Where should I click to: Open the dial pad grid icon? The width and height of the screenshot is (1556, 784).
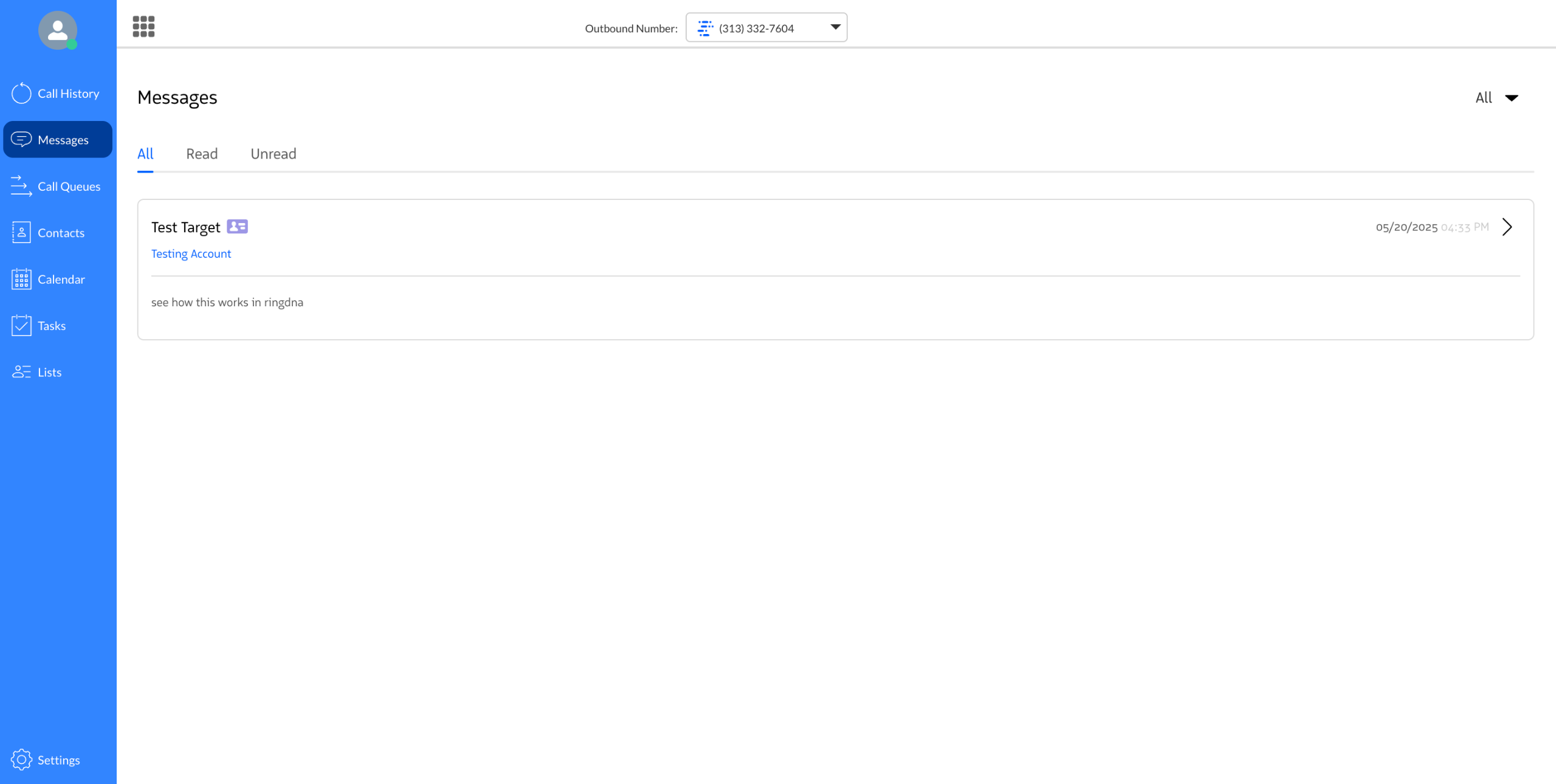click(143, 27)
